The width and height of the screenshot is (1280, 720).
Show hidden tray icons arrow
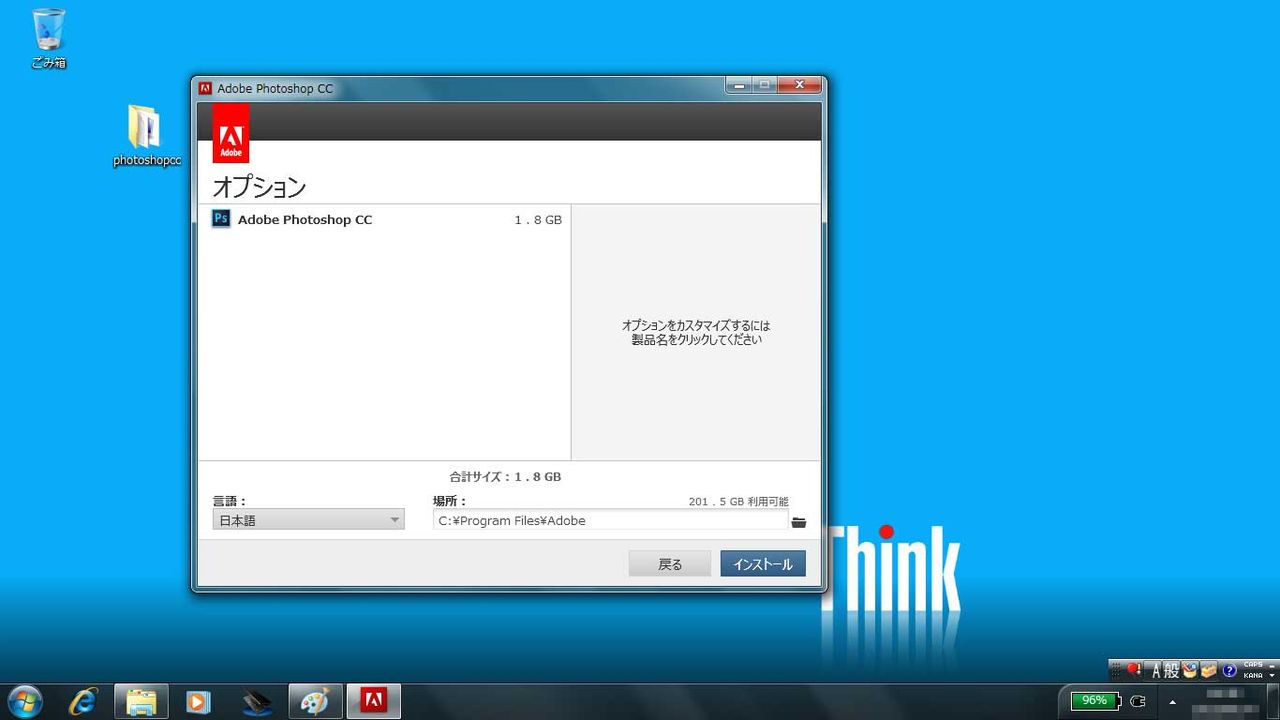[x=1172, y=701]
